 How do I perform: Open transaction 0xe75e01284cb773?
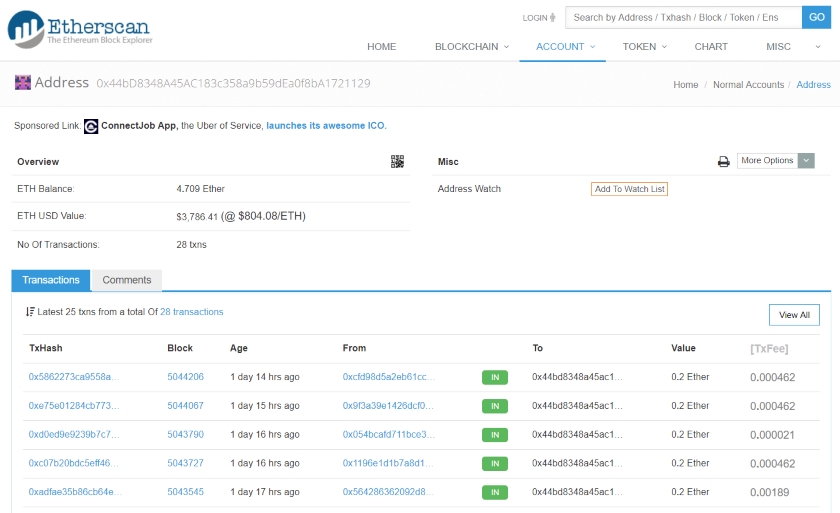pyautogui.click(x=74, y=406)
